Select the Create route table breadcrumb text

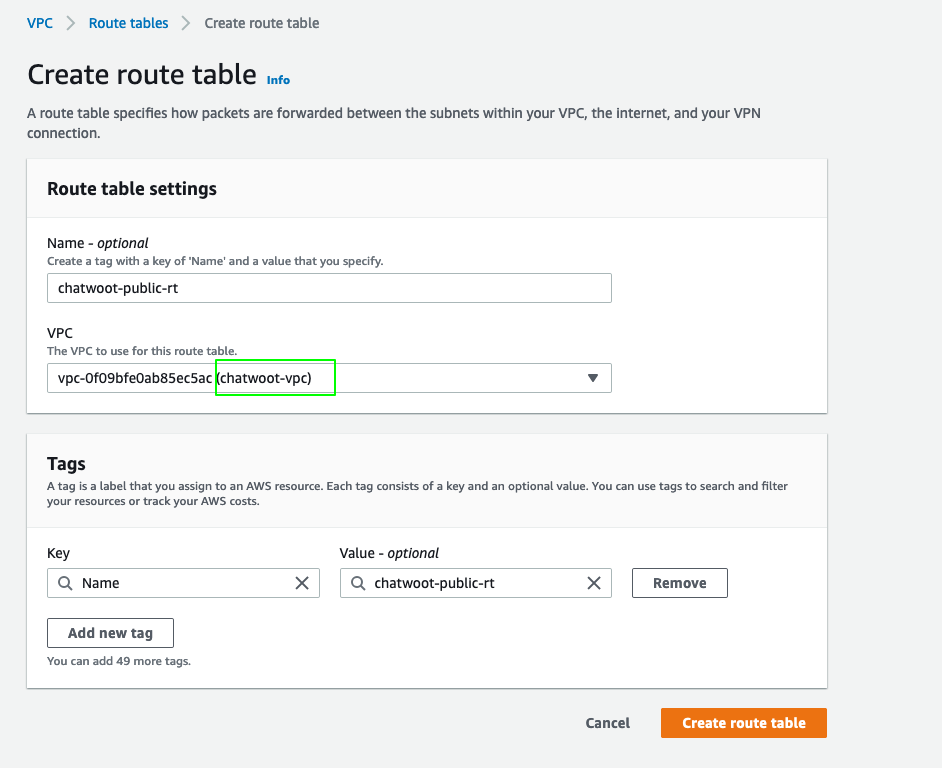[x=261, y=23]
